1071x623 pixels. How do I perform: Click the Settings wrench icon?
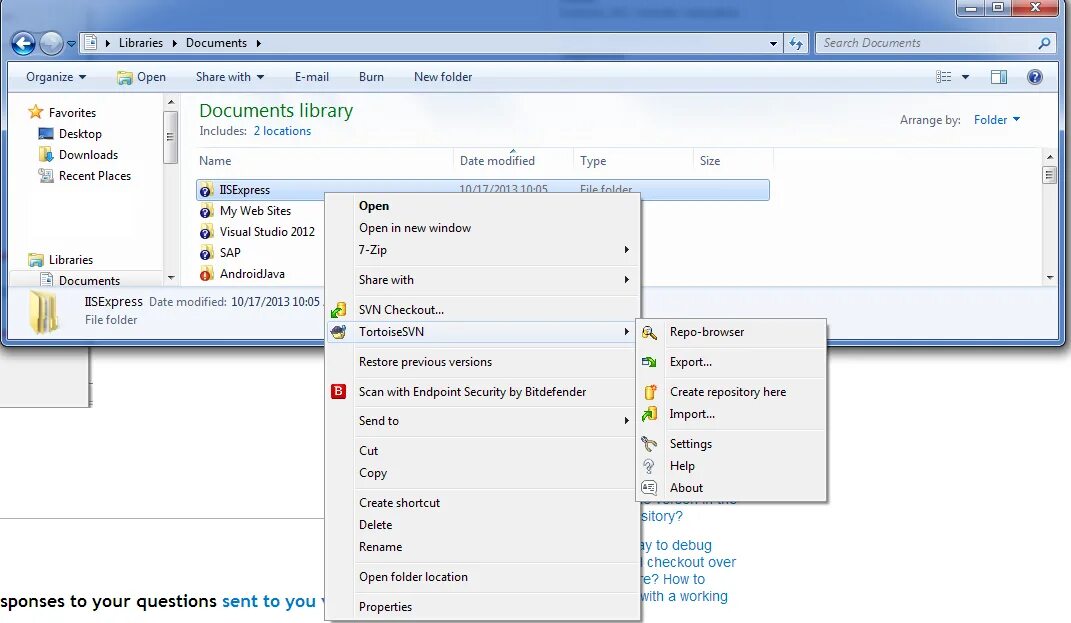point(650,444)
